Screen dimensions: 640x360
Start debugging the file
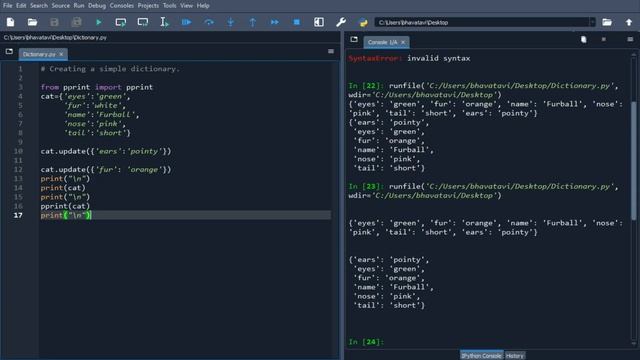(187, 22)
